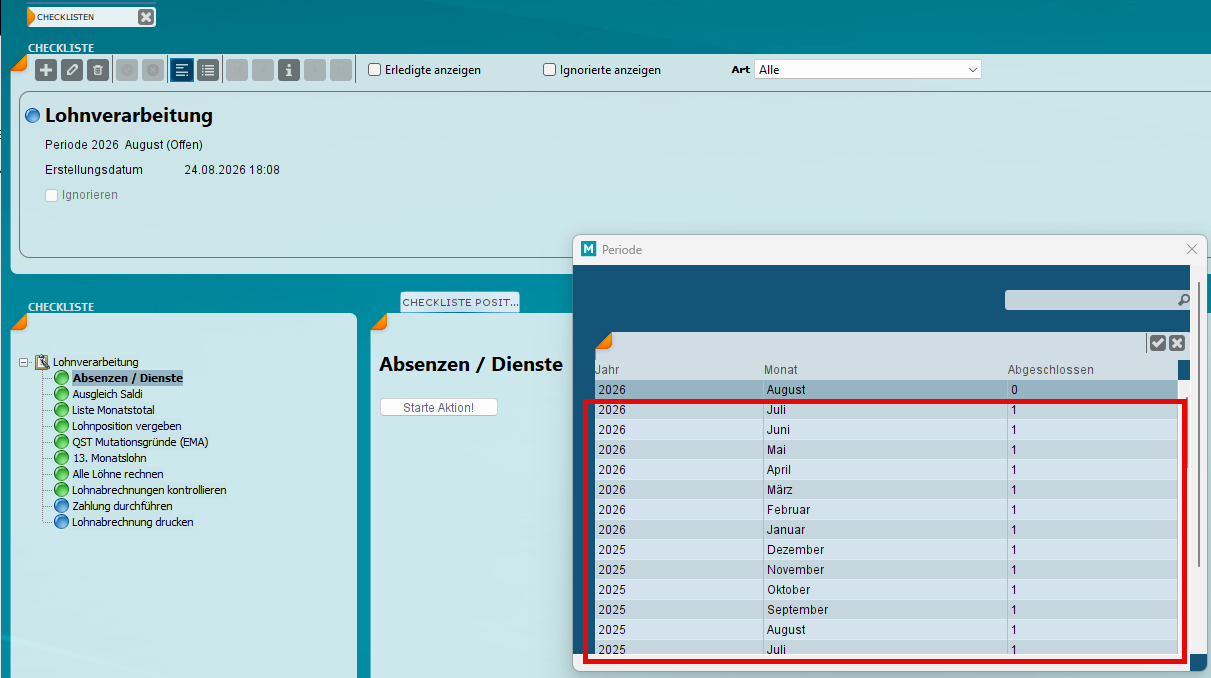This screenshot has height=678, width=1211.
Task: Click green status icon of 13. Monatslohn
Action: click(62, 458)
